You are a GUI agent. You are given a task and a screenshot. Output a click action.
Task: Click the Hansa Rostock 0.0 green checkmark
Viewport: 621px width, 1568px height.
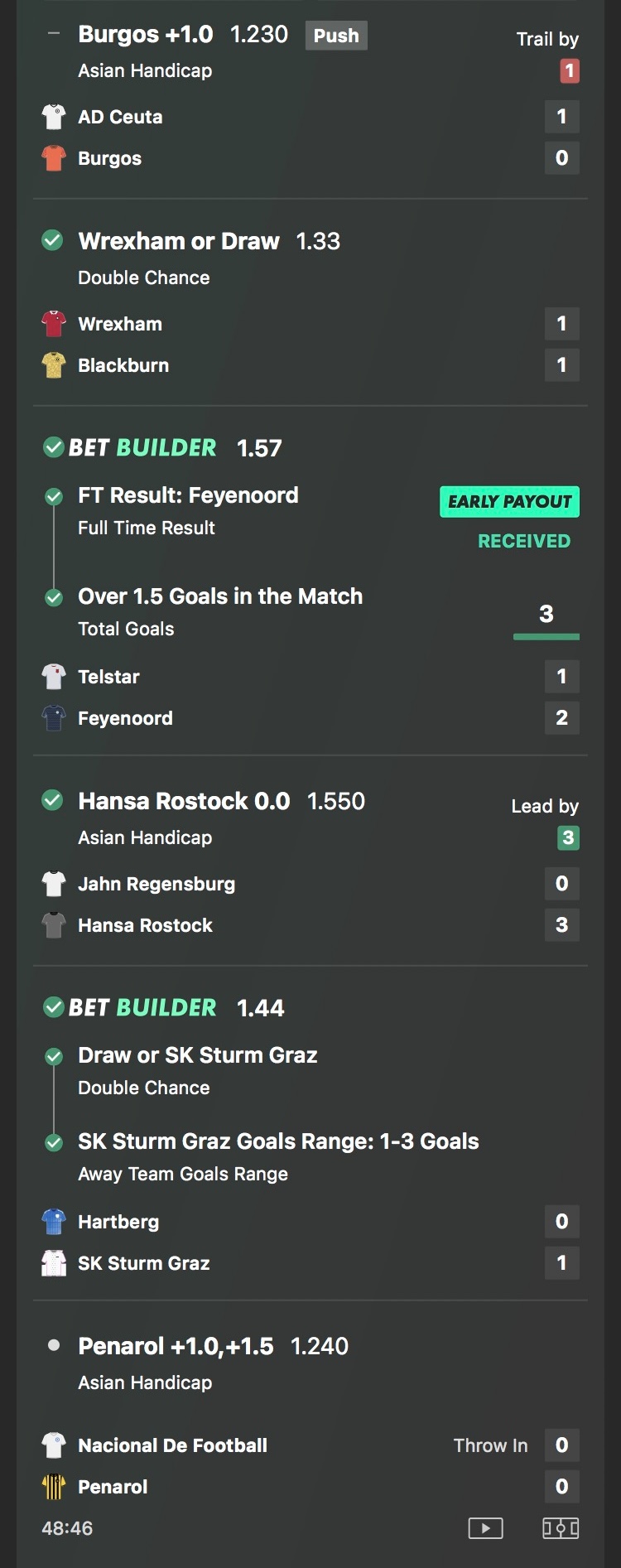52,800
